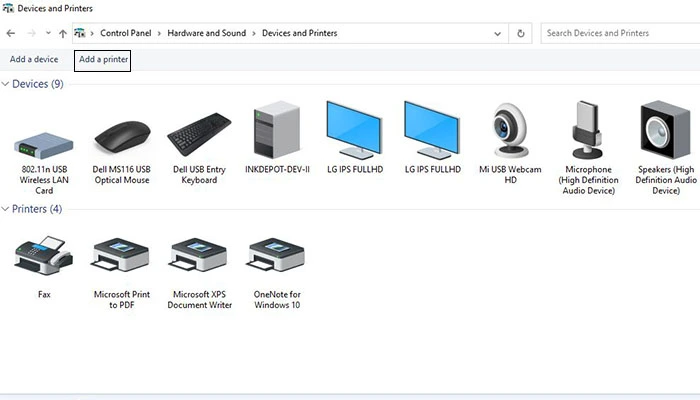Click the "Mi USB Webcam HD" label
Image resolution: width=700 pixels, height=400 pixels.
click(510, 175)
